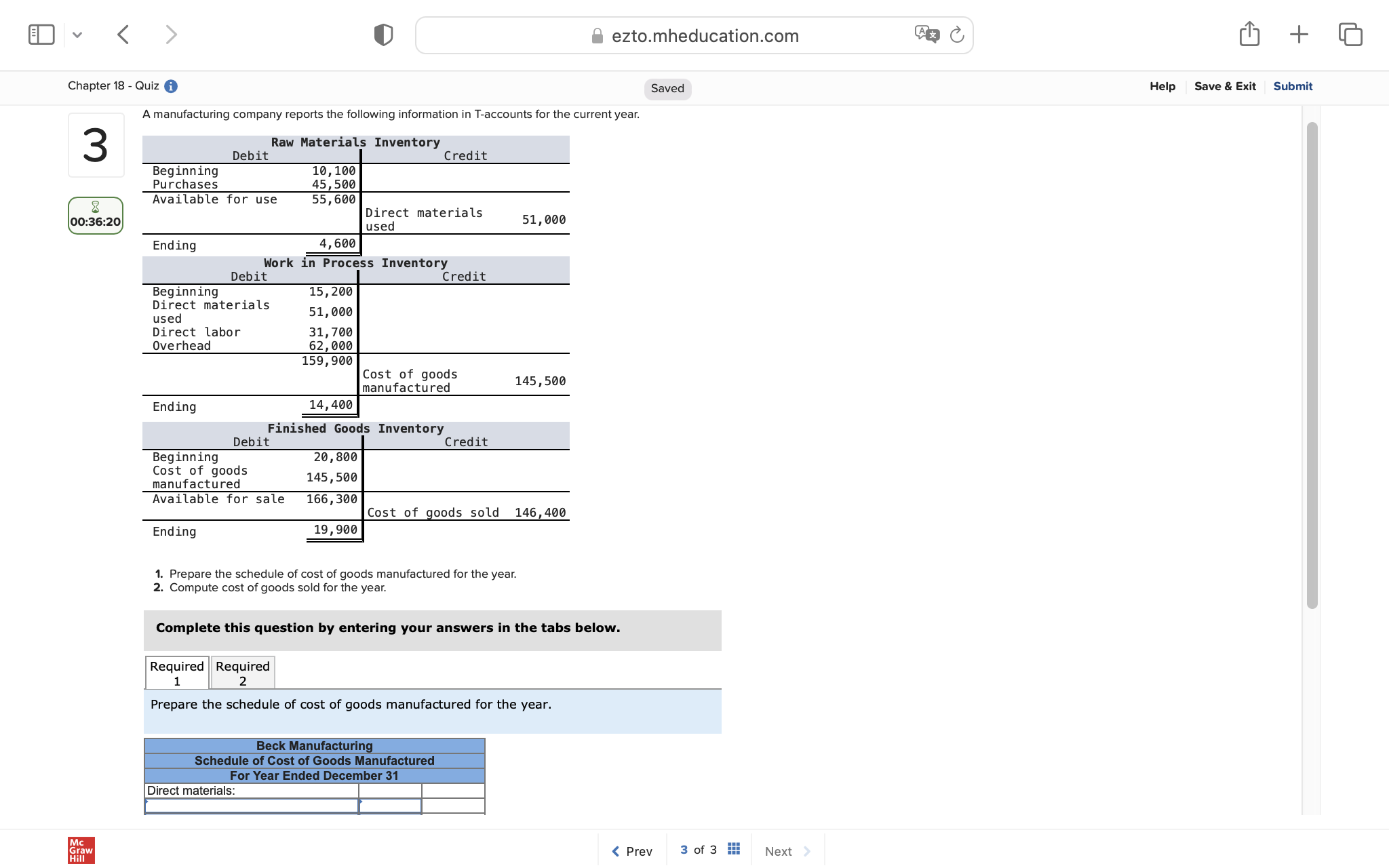Image resolution: width=1389 pixels, height=868 pixels.
Task: Click the privacy shield icon
Action: coord(383,35)
